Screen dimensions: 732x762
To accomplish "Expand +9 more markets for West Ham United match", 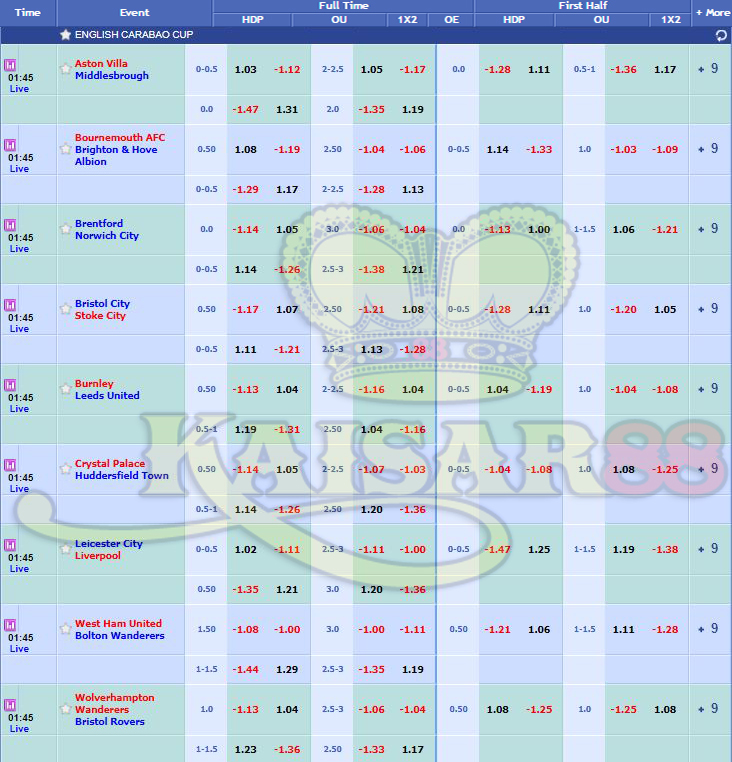I will tap(708, 628).
